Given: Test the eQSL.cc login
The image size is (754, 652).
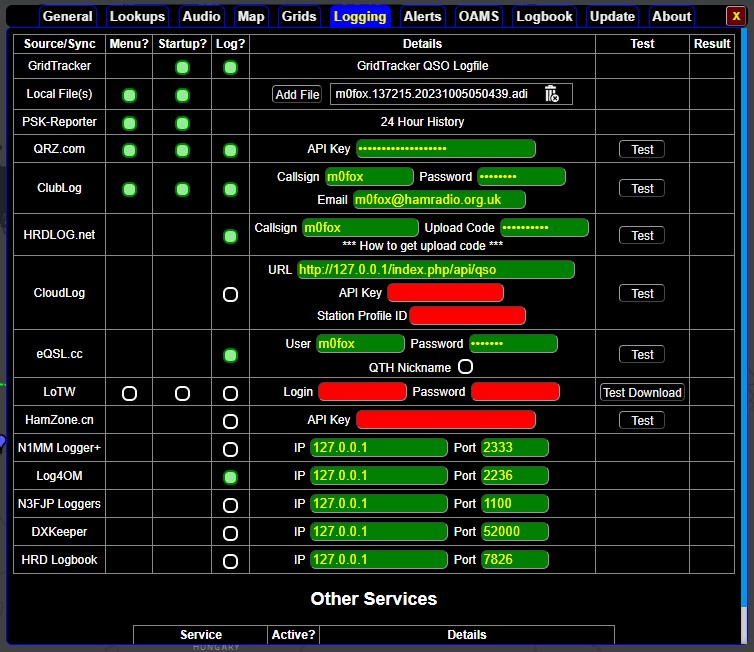Looking at the screenshot, I should [x=642, y=354].
